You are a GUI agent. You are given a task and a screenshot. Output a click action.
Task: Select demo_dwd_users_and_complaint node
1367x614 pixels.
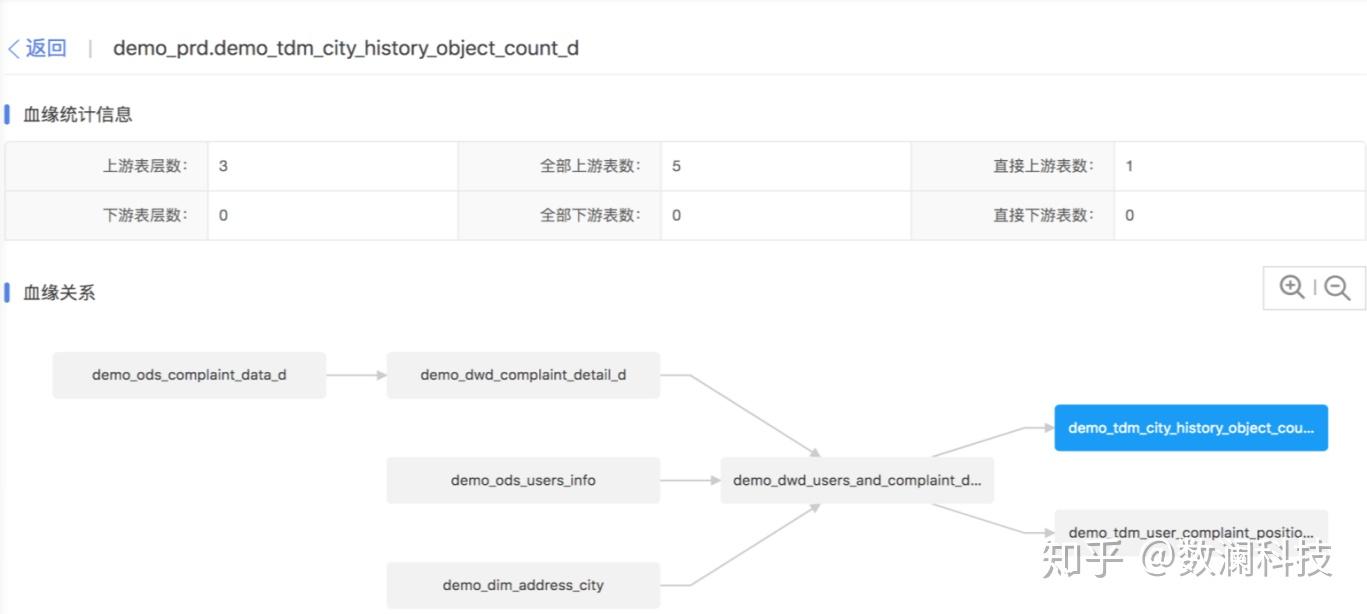click(857, 480)
